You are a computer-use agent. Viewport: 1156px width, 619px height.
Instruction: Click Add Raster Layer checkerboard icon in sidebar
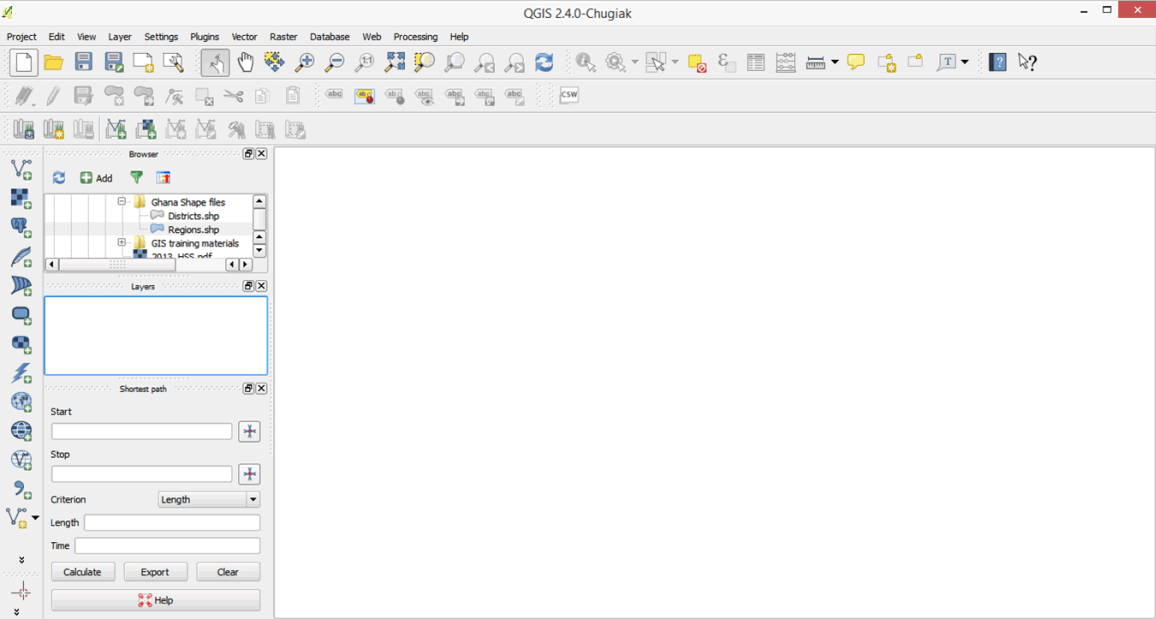[x=21, y=197]
